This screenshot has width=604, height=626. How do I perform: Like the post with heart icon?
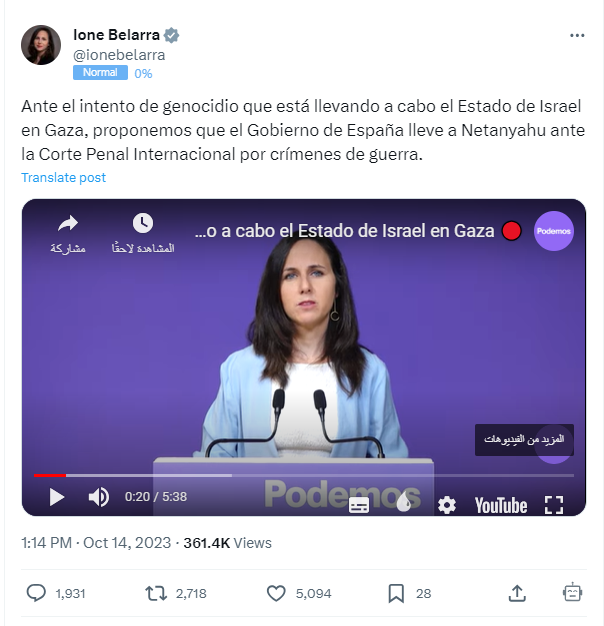point(276,593)
